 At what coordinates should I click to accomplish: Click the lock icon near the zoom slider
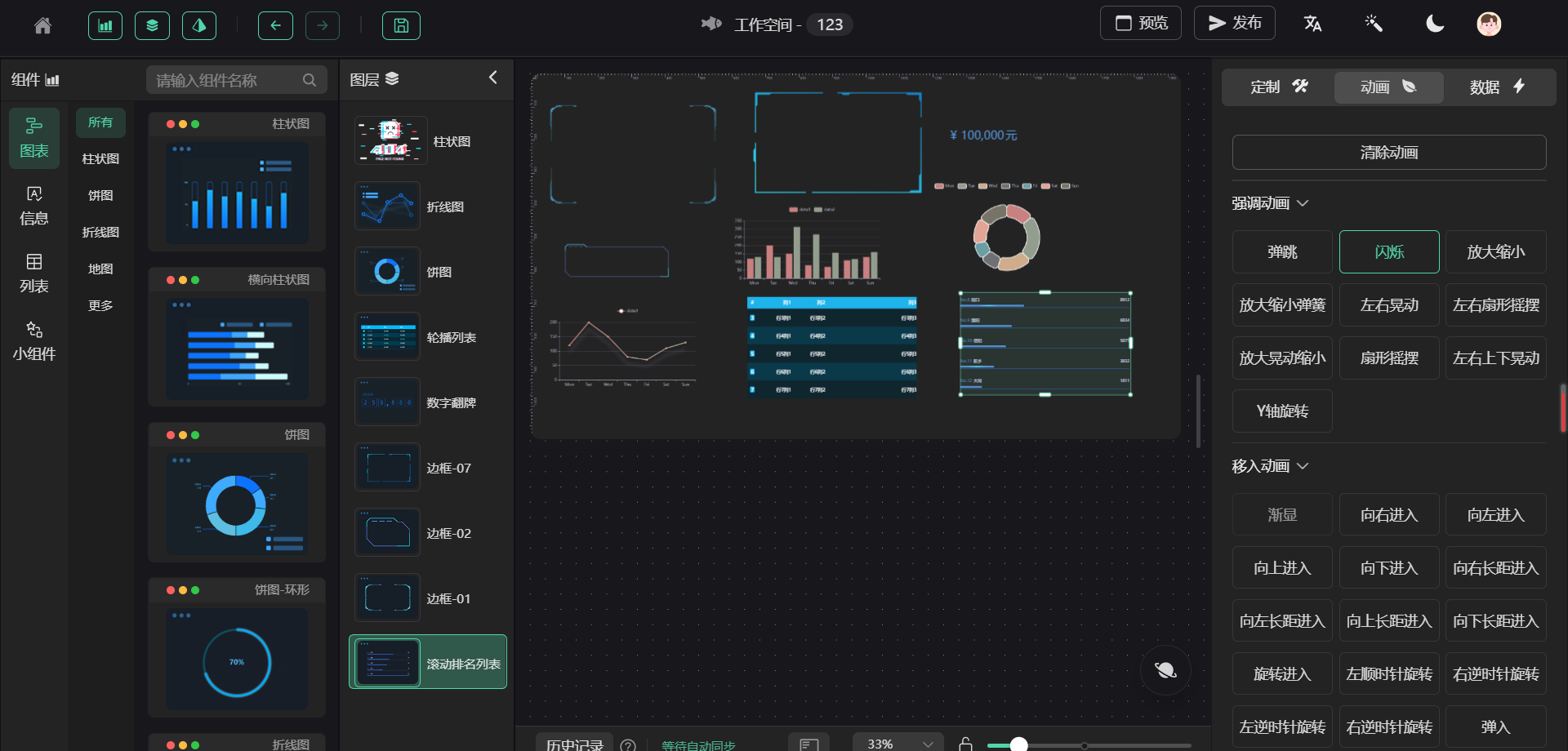(965, 744)
